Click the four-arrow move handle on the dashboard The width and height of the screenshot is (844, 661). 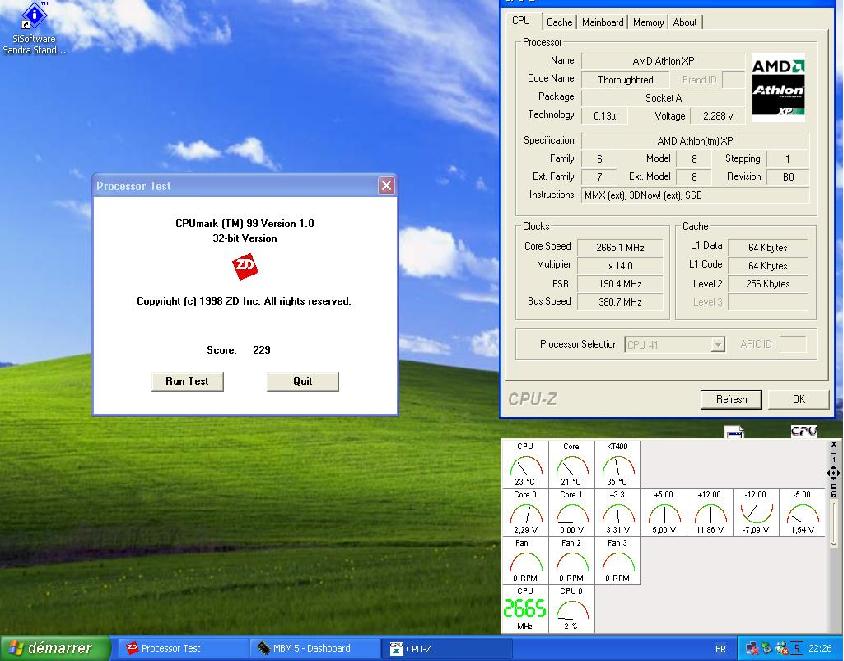tap(833, 473)
